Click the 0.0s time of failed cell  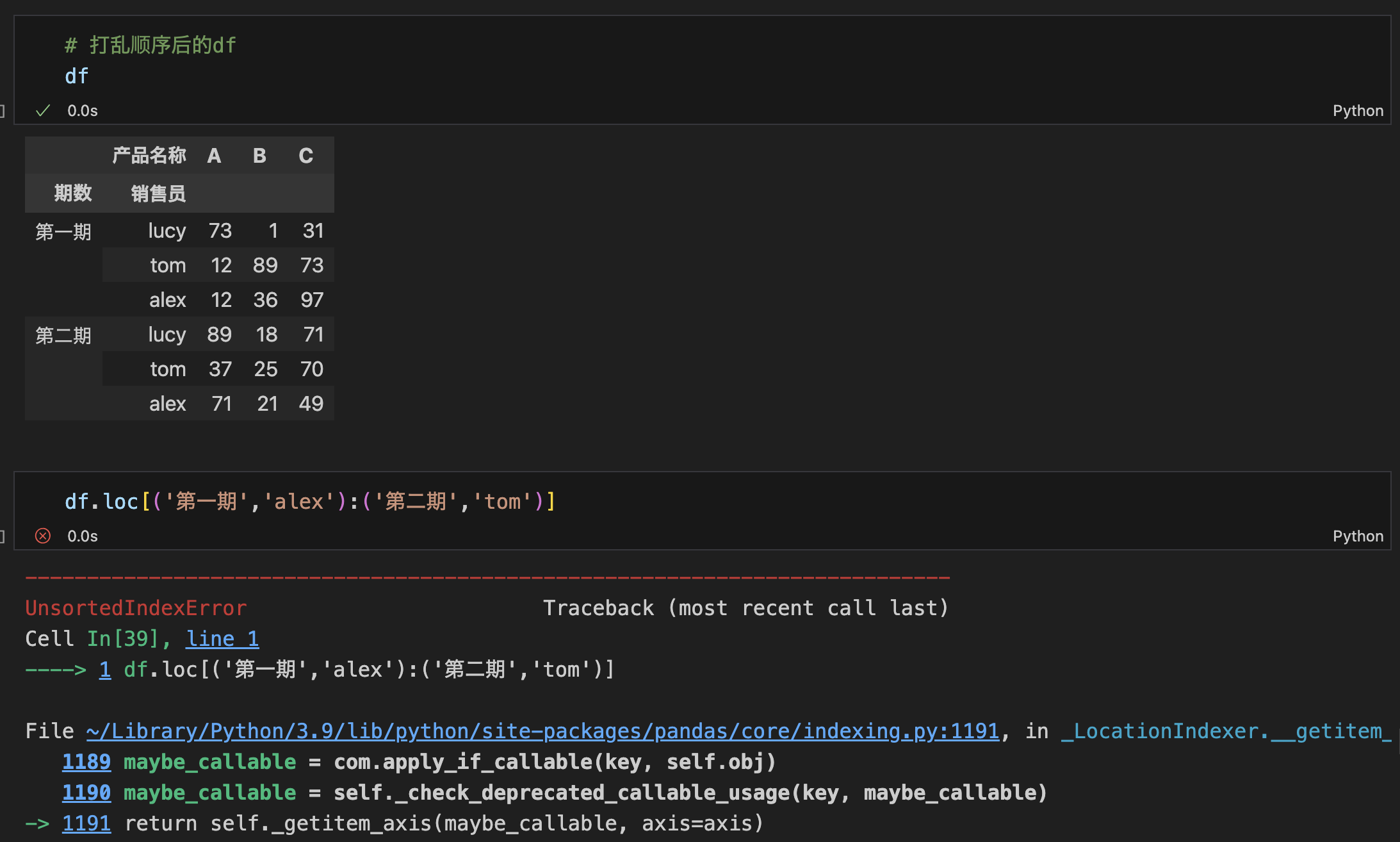83,536
